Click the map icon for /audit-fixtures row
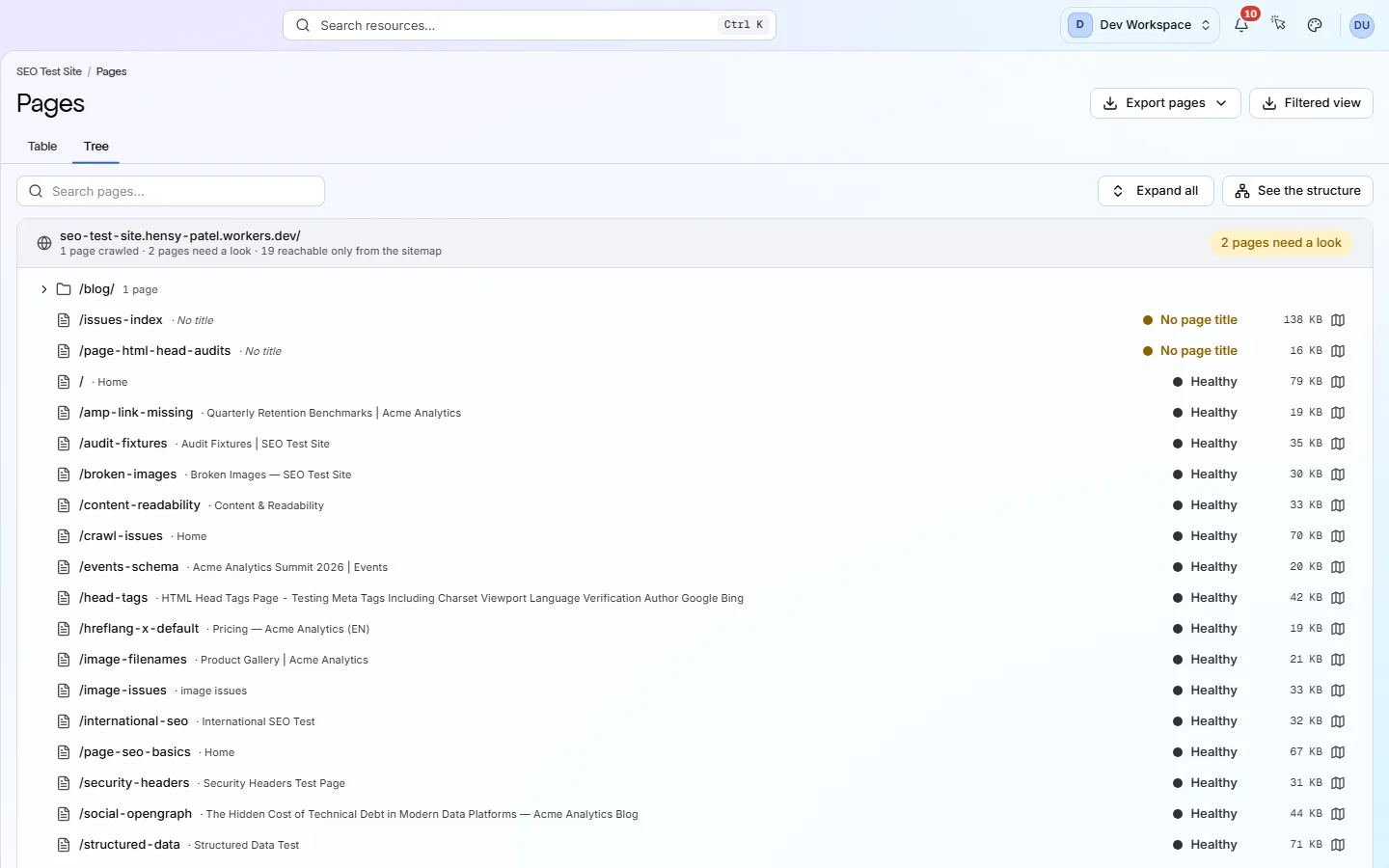The width and height of the screenshot is (1389, 868). pyautogui.click(x=1338, y=444)
